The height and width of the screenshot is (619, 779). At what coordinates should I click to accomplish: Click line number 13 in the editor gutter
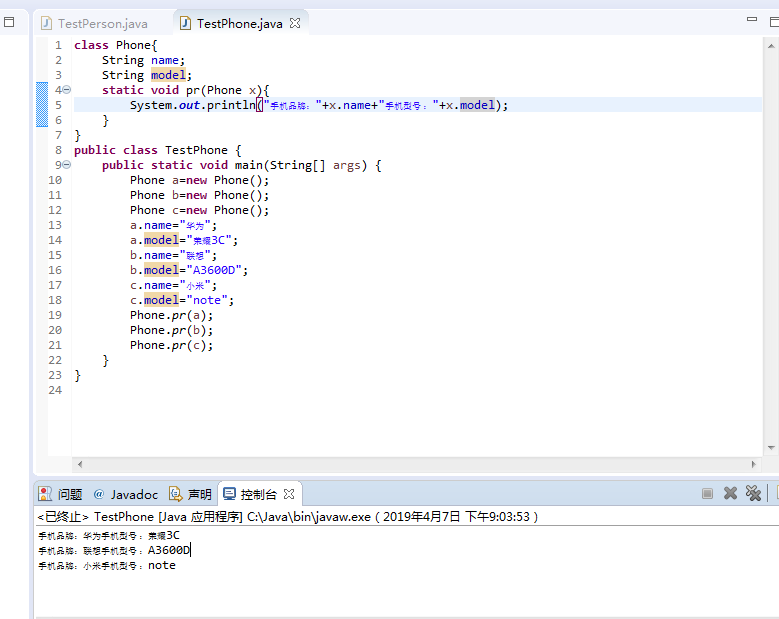coord(55,225)
